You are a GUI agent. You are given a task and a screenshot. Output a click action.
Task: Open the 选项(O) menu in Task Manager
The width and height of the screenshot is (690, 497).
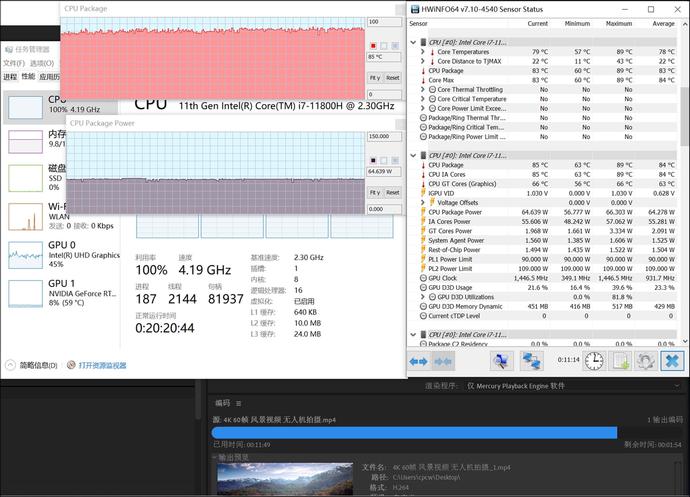pyautogui.click(x=42, y=63)
